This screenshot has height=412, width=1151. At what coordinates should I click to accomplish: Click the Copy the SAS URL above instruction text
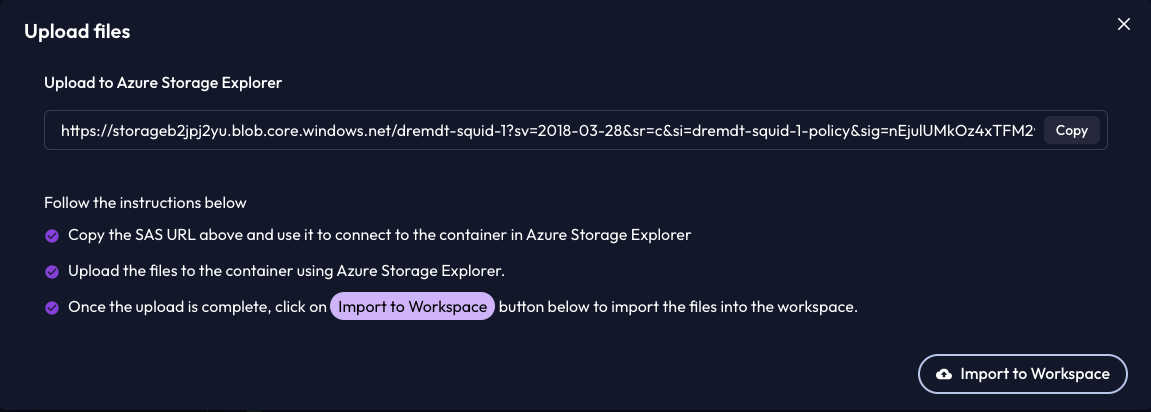(380, 235)
